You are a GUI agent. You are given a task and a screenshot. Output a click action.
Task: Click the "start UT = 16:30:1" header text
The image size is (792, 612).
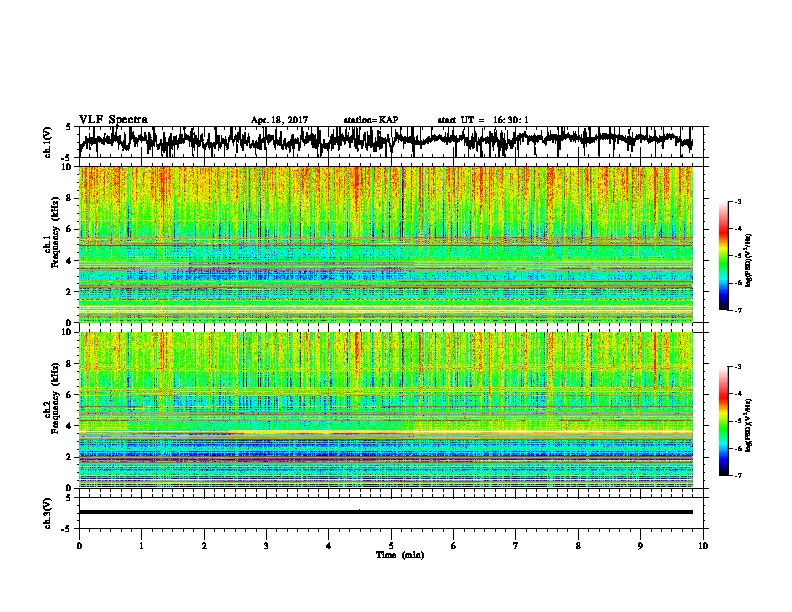(483, 120)
